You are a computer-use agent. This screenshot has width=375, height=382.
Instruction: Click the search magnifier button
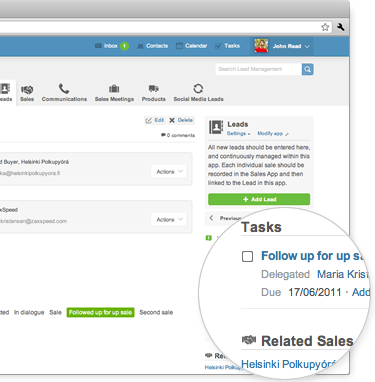[x=307, y=69]
